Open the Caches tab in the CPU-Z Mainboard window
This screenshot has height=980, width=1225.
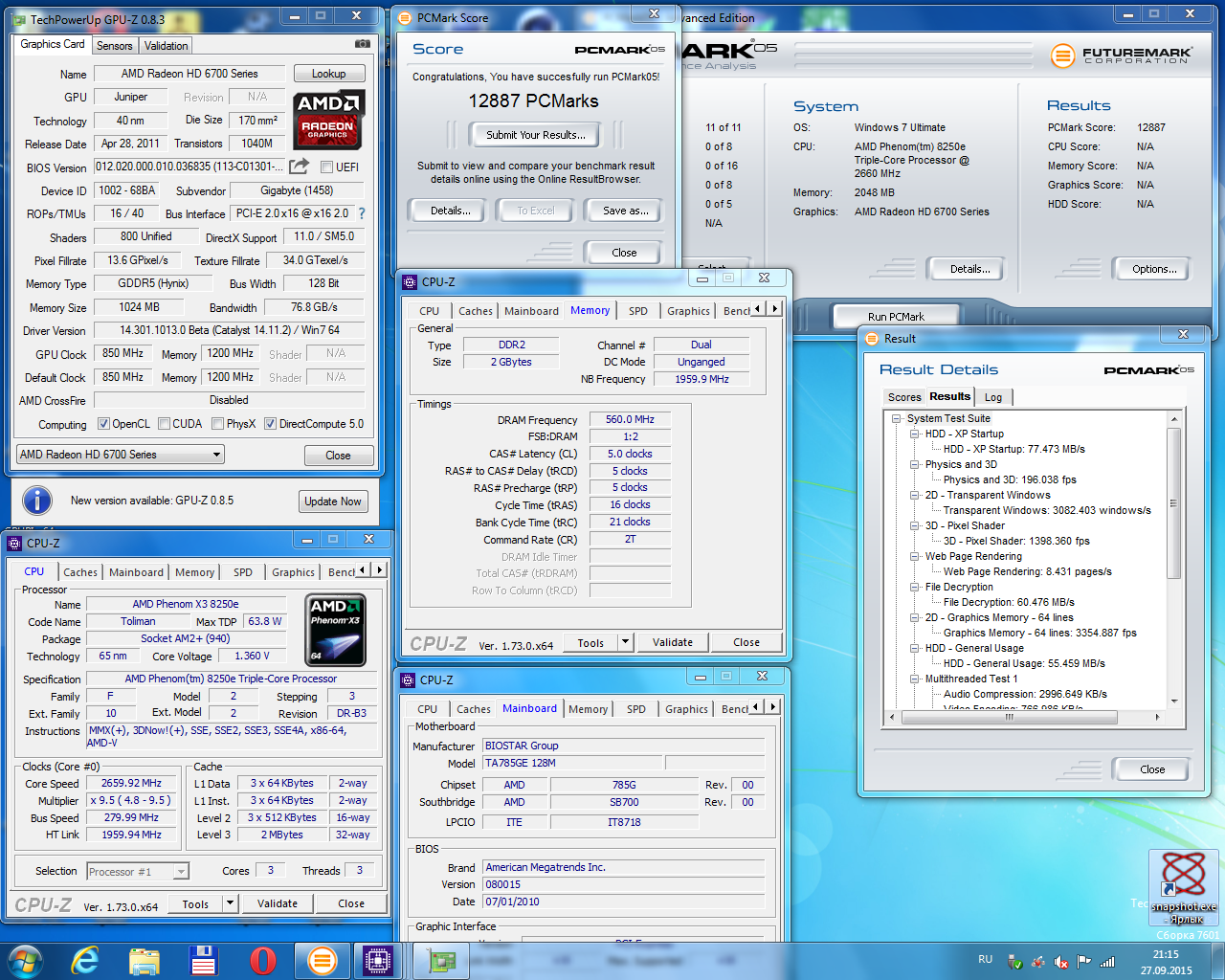pos(474,709)
